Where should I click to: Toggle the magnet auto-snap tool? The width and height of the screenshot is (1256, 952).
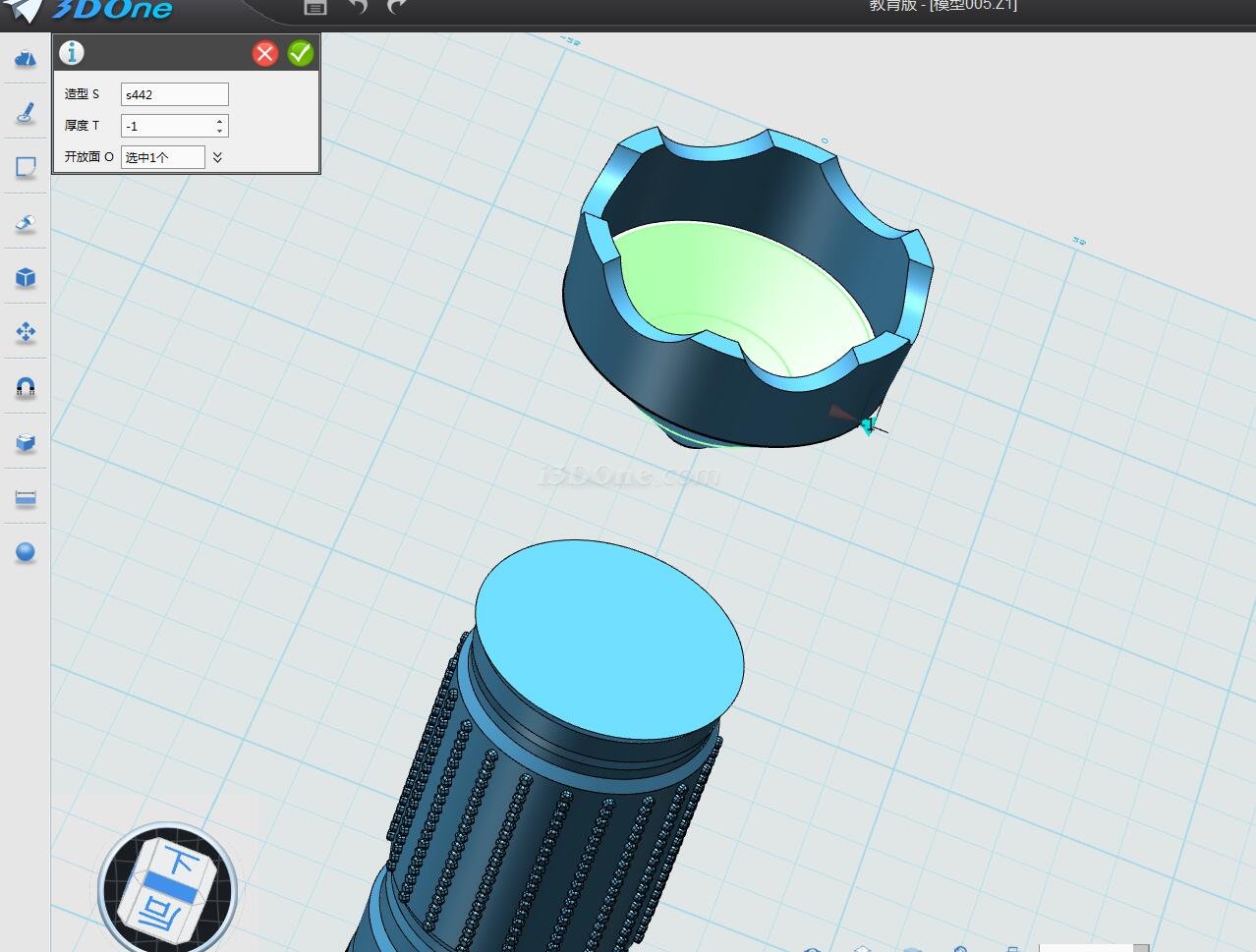click(26, 388)
